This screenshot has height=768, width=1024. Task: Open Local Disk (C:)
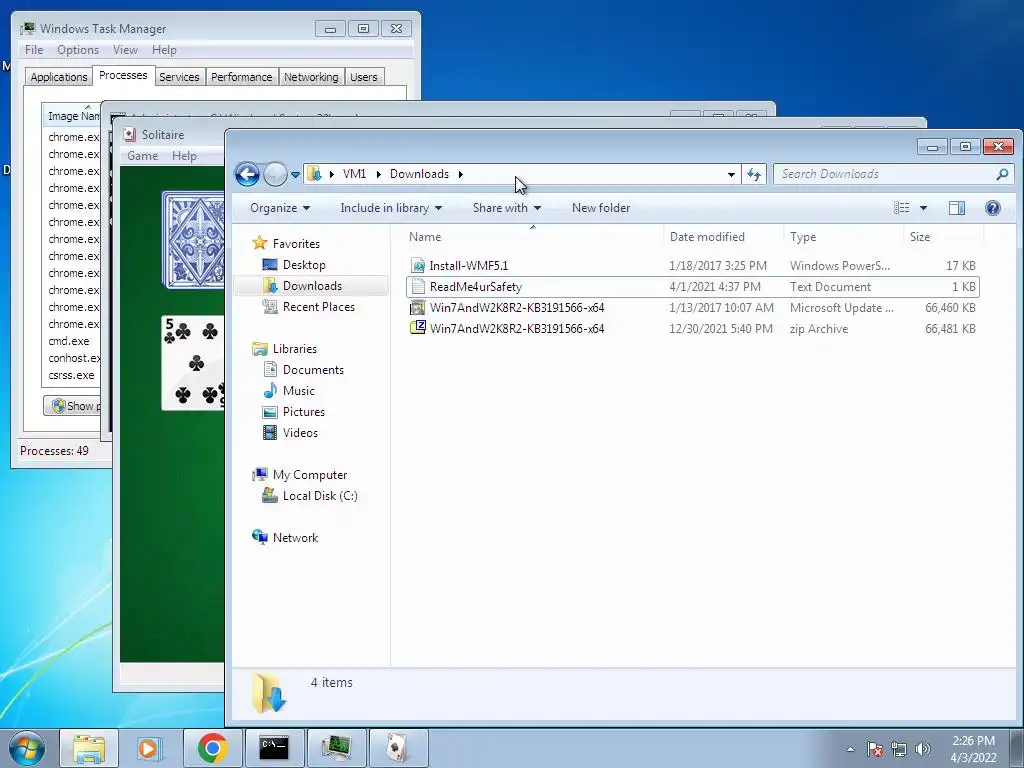(320, 496)
